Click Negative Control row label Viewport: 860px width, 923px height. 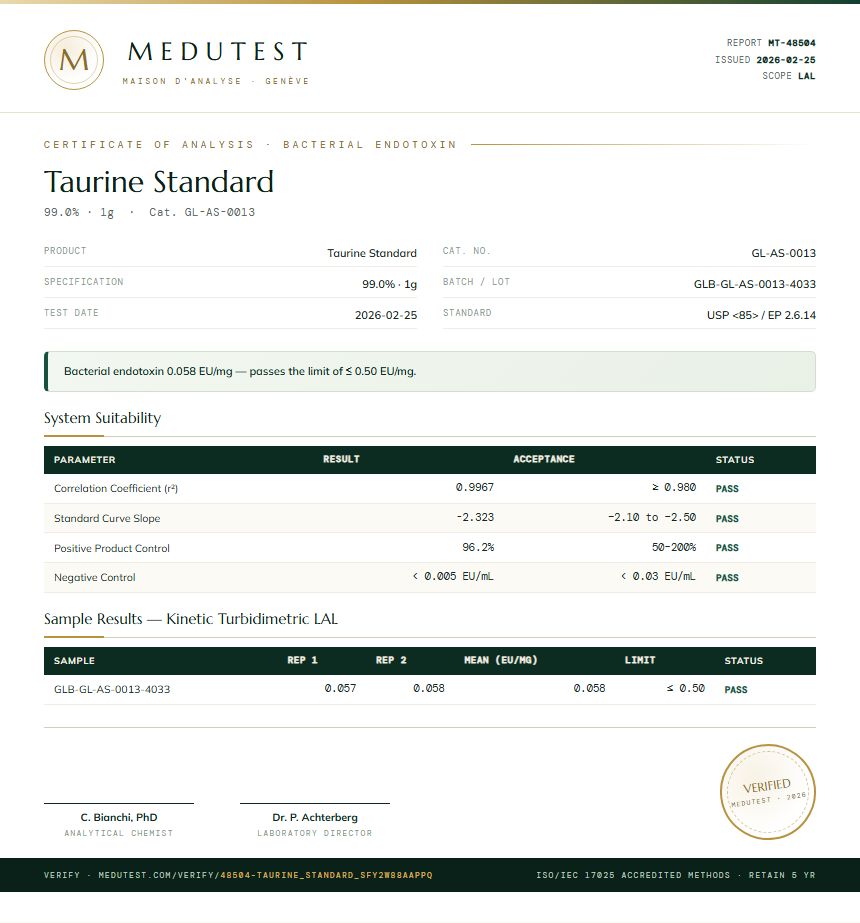[x=95, y=578]
